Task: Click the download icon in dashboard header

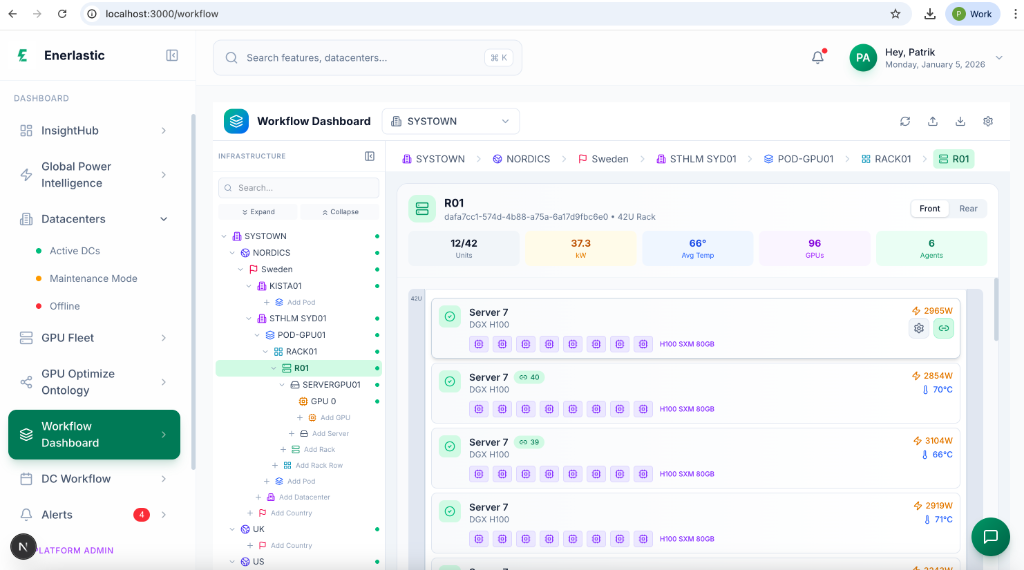Action: click(x=960, y=121)
